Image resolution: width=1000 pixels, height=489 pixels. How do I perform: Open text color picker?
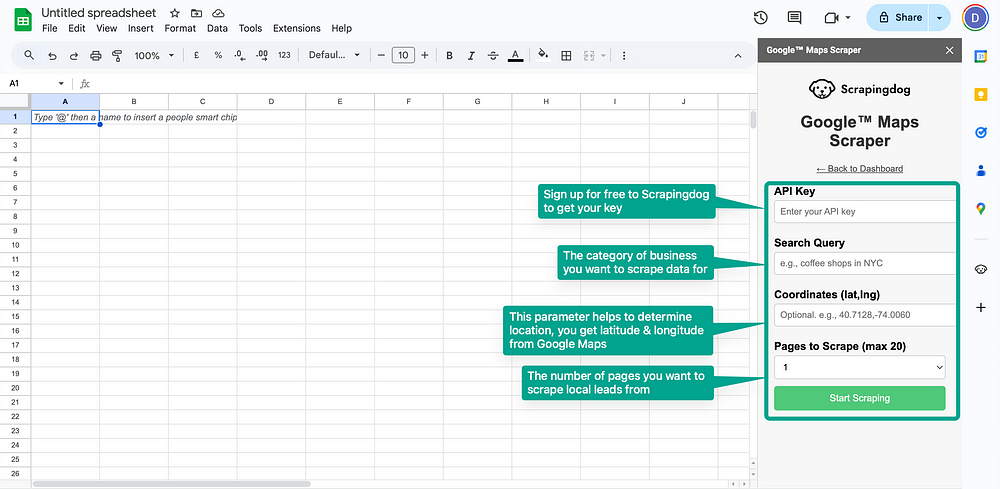click(515, 55)
